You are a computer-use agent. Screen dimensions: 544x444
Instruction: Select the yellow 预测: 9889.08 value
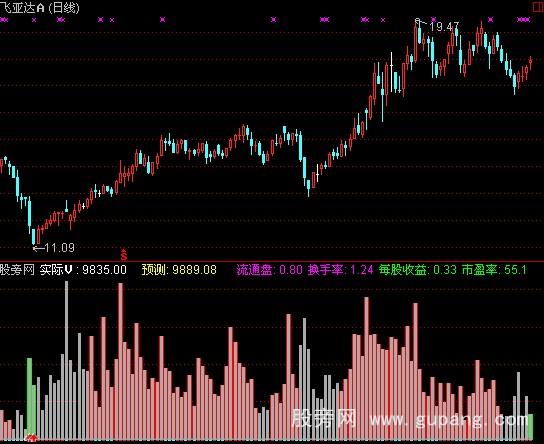click(179, 270)
